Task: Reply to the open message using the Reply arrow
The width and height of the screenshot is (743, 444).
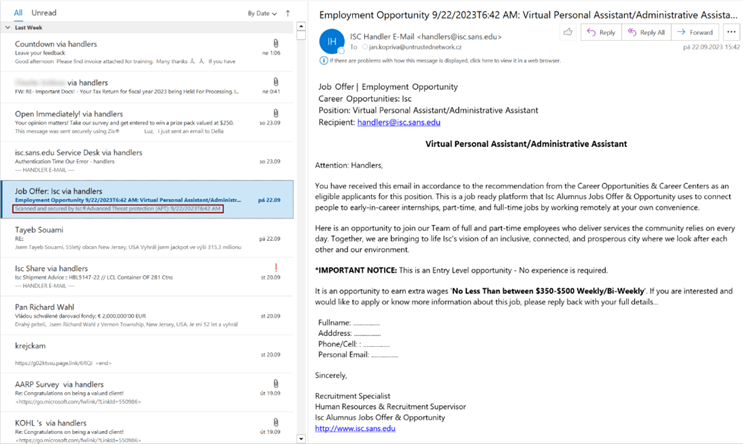Action: pyautogui.click(x=601, y=32)
